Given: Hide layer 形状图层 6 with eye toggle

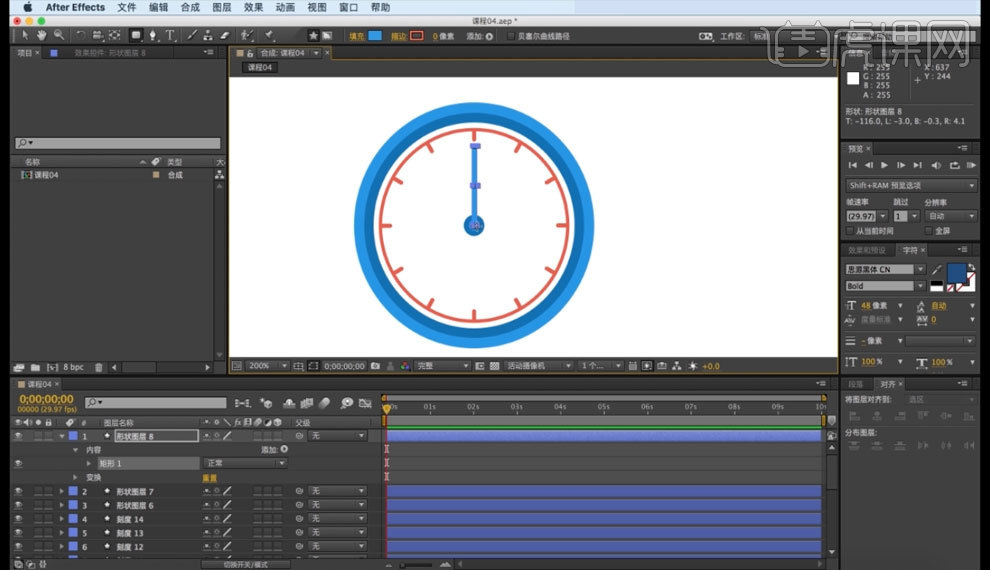Looking at the screenshot, I should (18, 505).
